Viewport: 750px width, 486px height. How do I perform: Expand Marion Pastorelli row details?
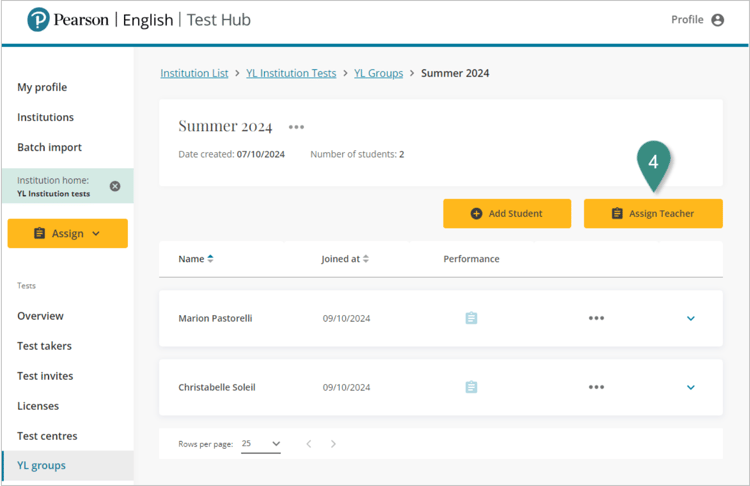690,318
